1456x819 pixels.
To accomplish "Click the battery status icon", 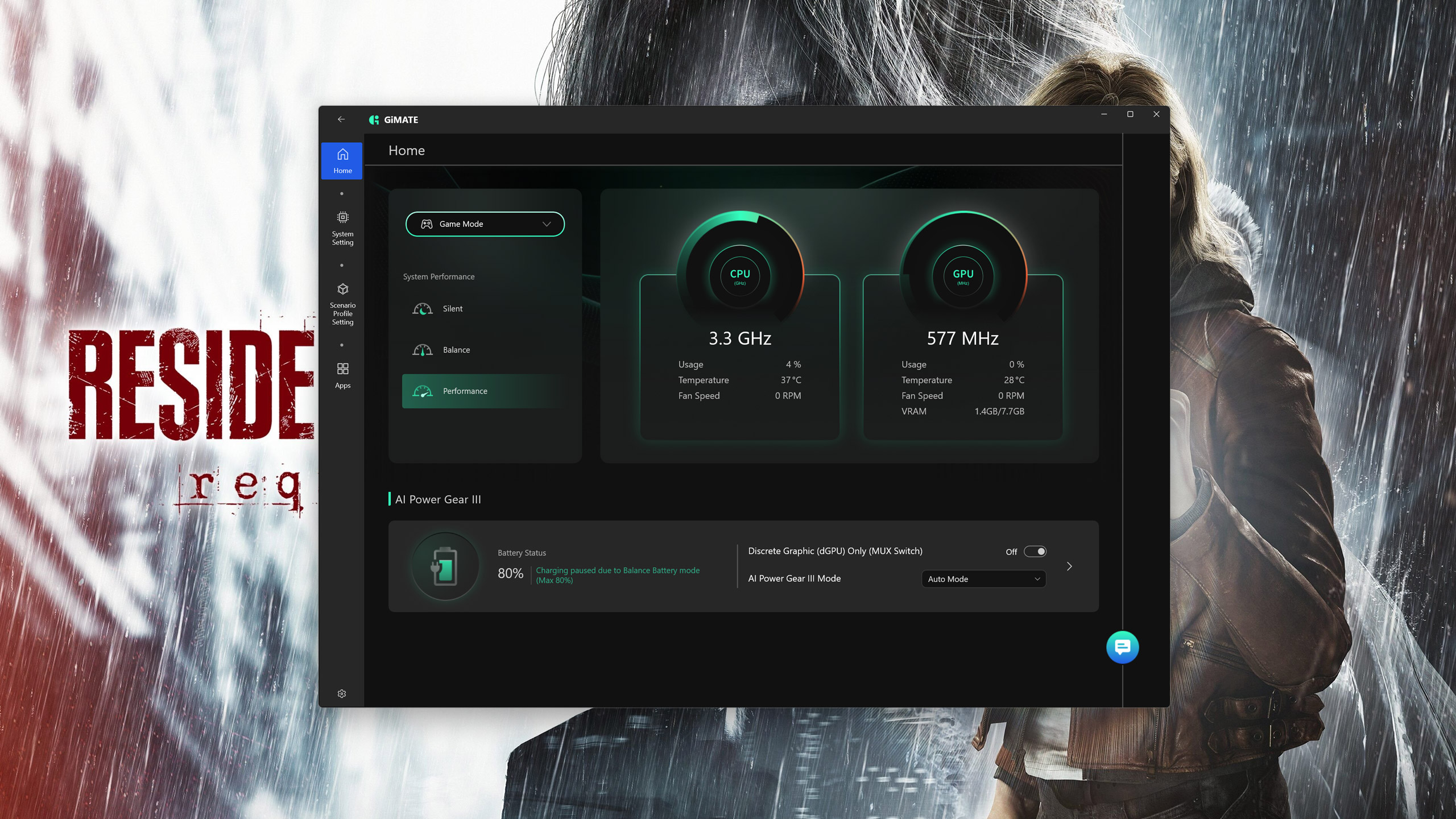I will point(445,566).
